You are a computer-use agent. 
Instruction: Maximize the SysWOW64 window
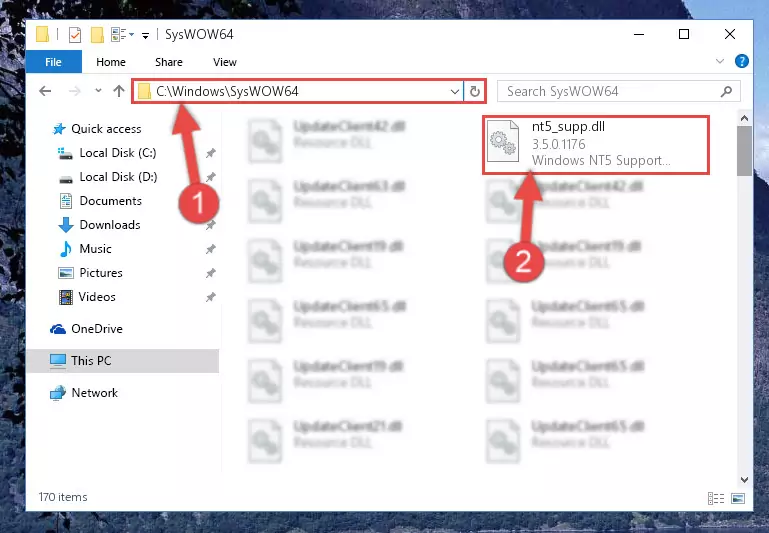(684, 34)
